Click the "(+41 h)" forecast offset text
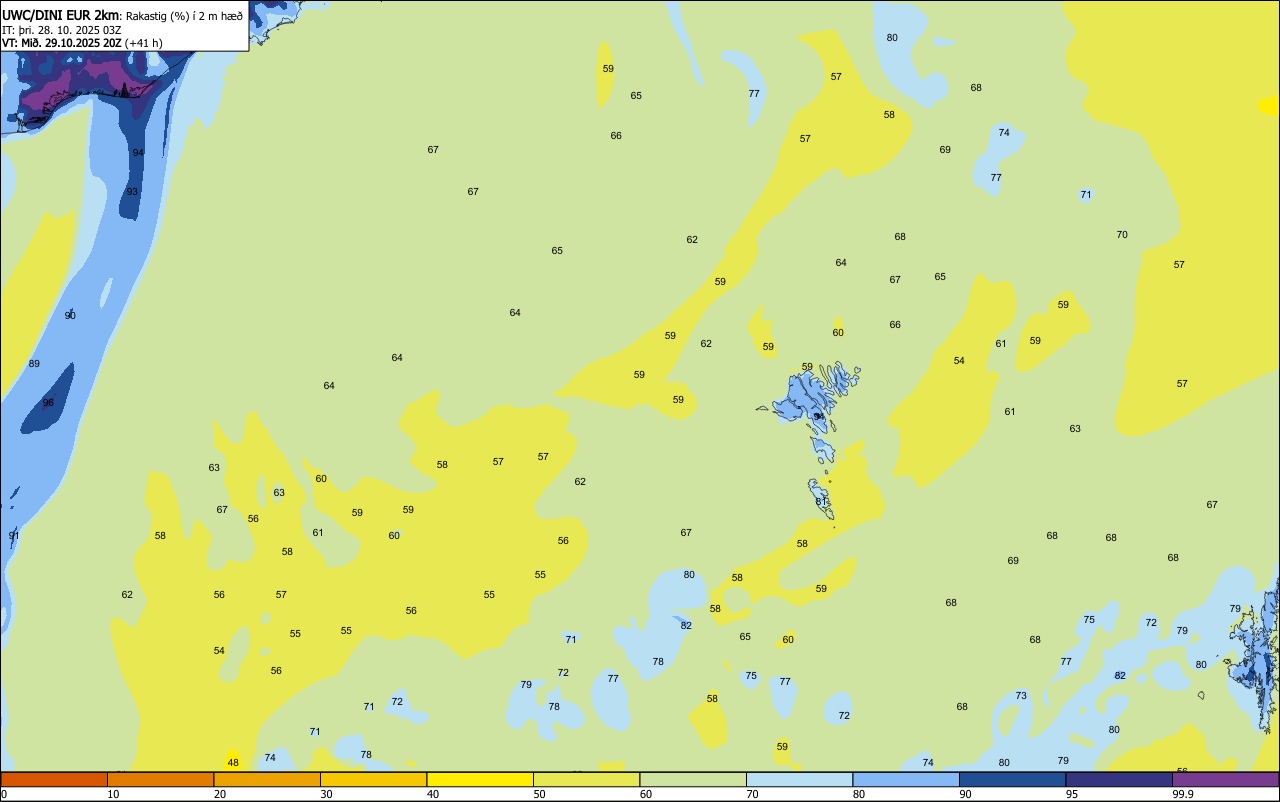 144,43
